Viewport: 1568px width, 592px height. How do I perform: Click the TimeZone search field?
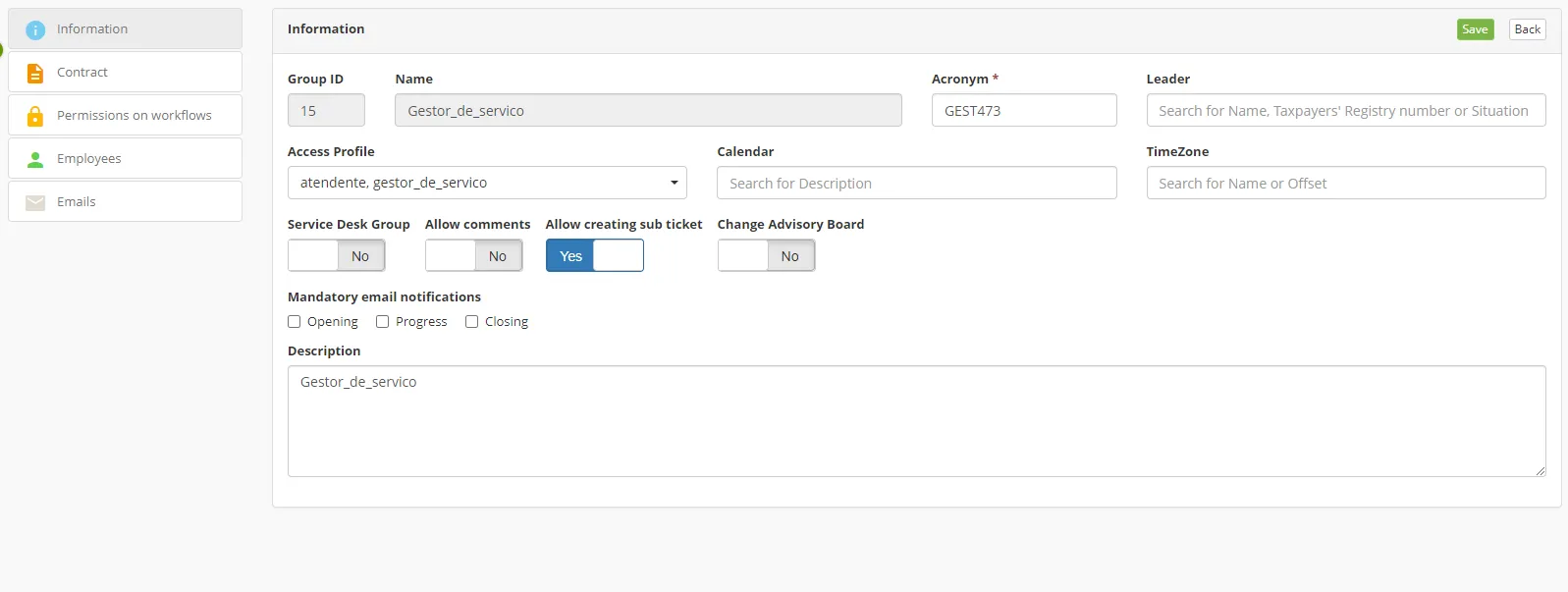1346,183
